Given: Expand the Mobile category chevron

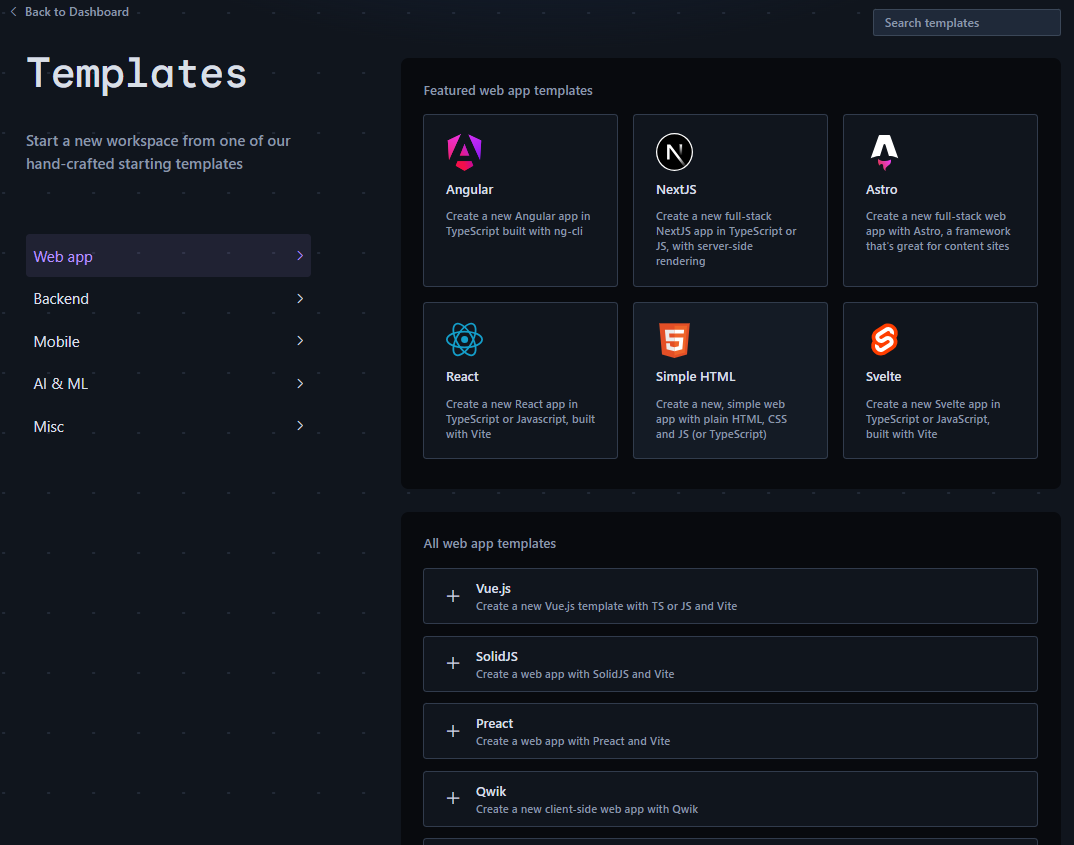Looking at the screenshot, I should point(300,341).
